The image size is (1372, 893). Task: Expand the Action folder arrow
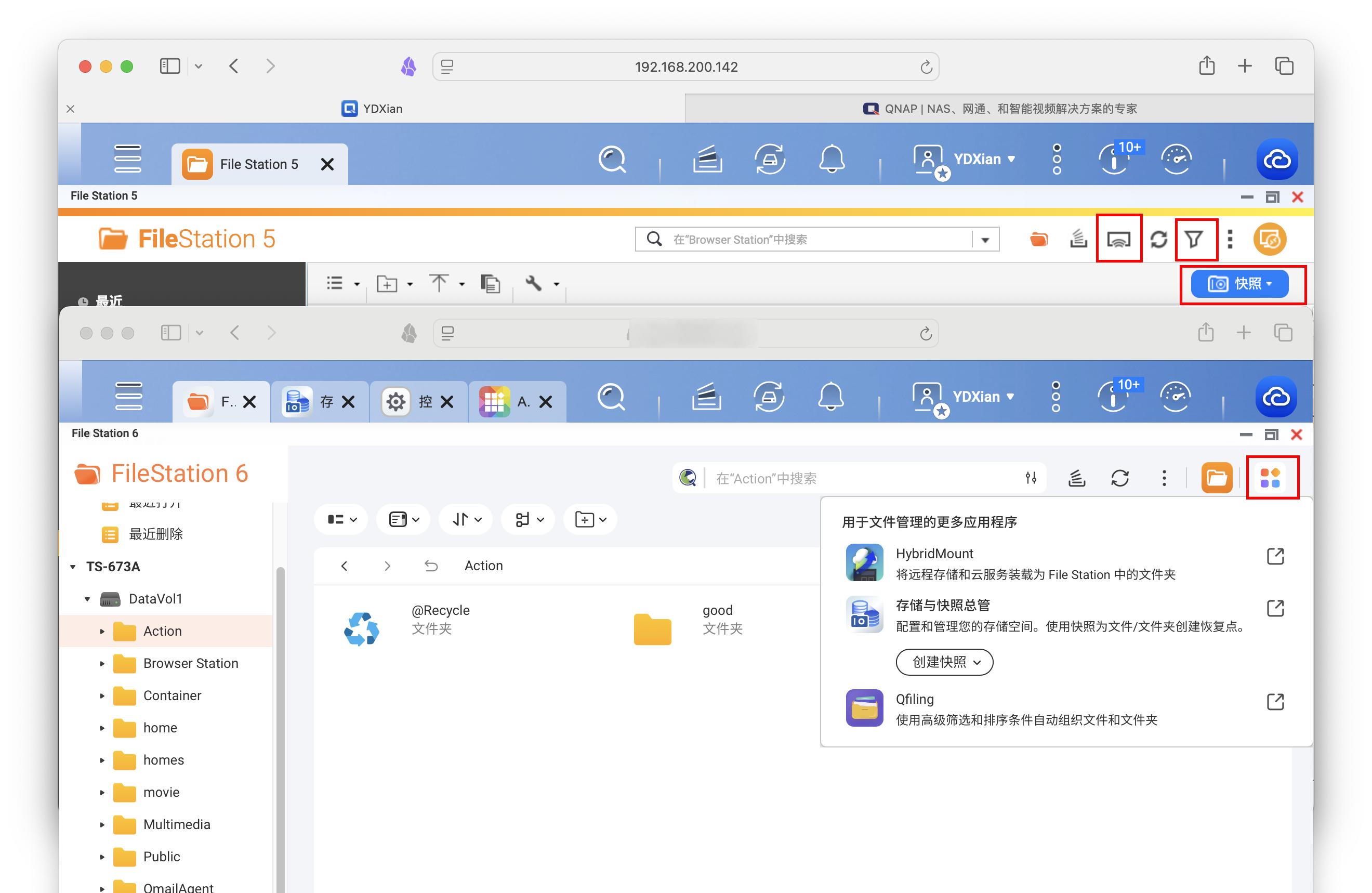[102, 631]
